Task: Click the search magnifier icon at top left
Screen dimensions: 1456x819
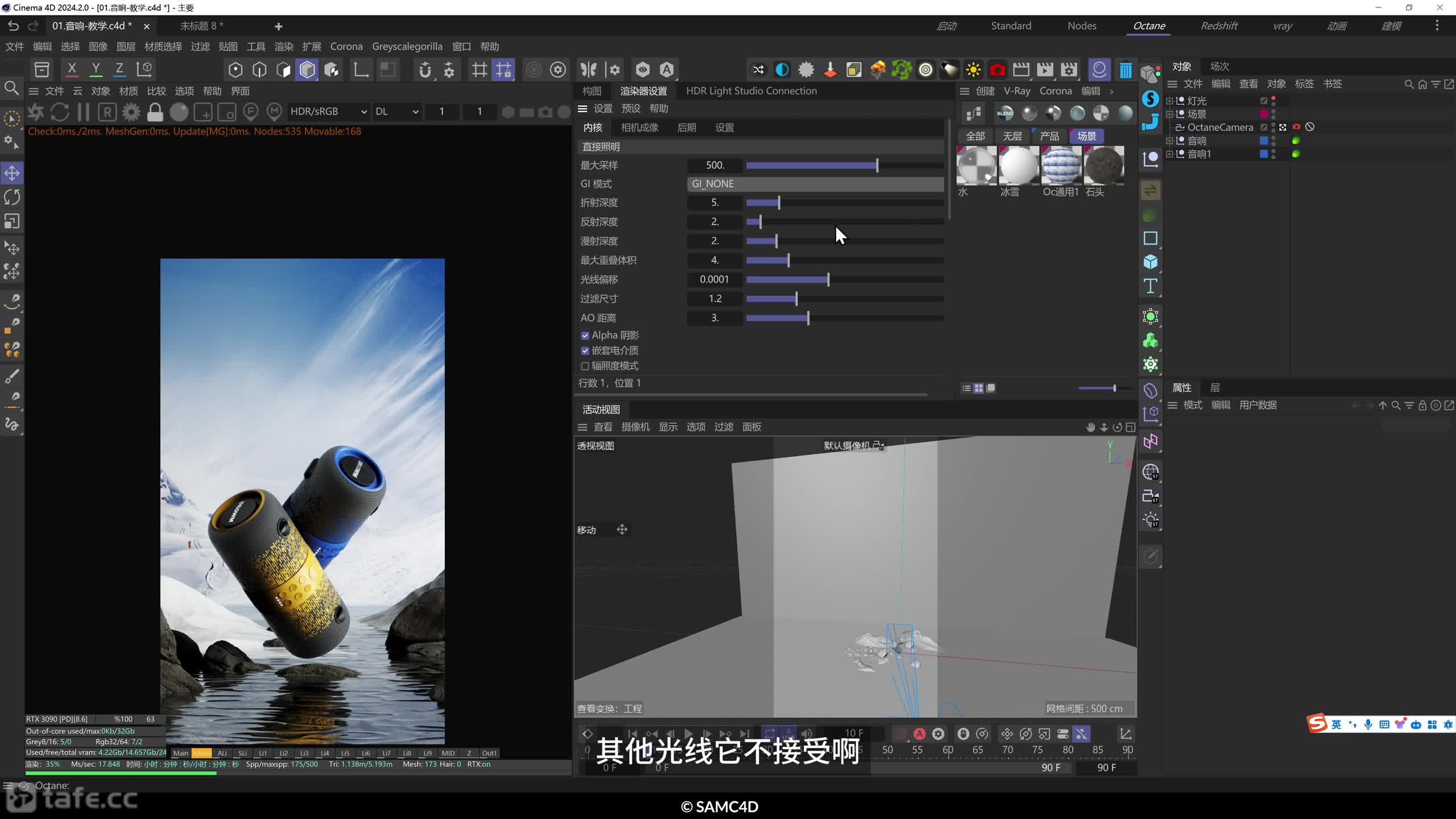Action: pos(11,88)
